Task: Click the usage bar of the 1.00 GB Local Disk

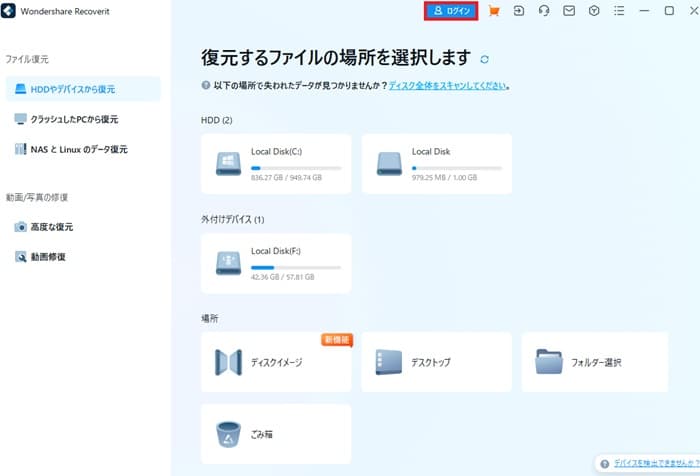Action: (x=457, y=168)
